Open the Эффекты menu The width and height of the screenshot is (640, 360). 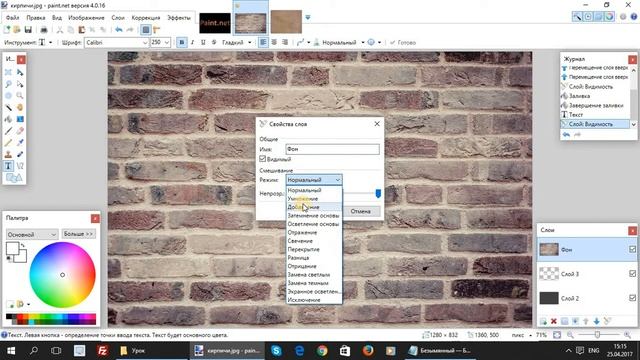tap(179, 18)
